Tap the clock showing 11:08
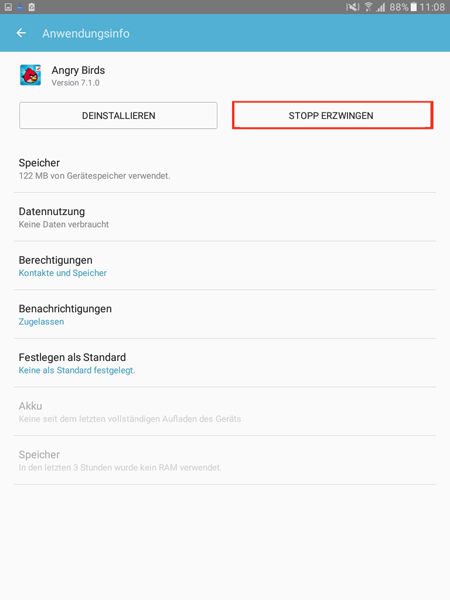Viewport: 450px width, 600px height. [x=432, y=7]
